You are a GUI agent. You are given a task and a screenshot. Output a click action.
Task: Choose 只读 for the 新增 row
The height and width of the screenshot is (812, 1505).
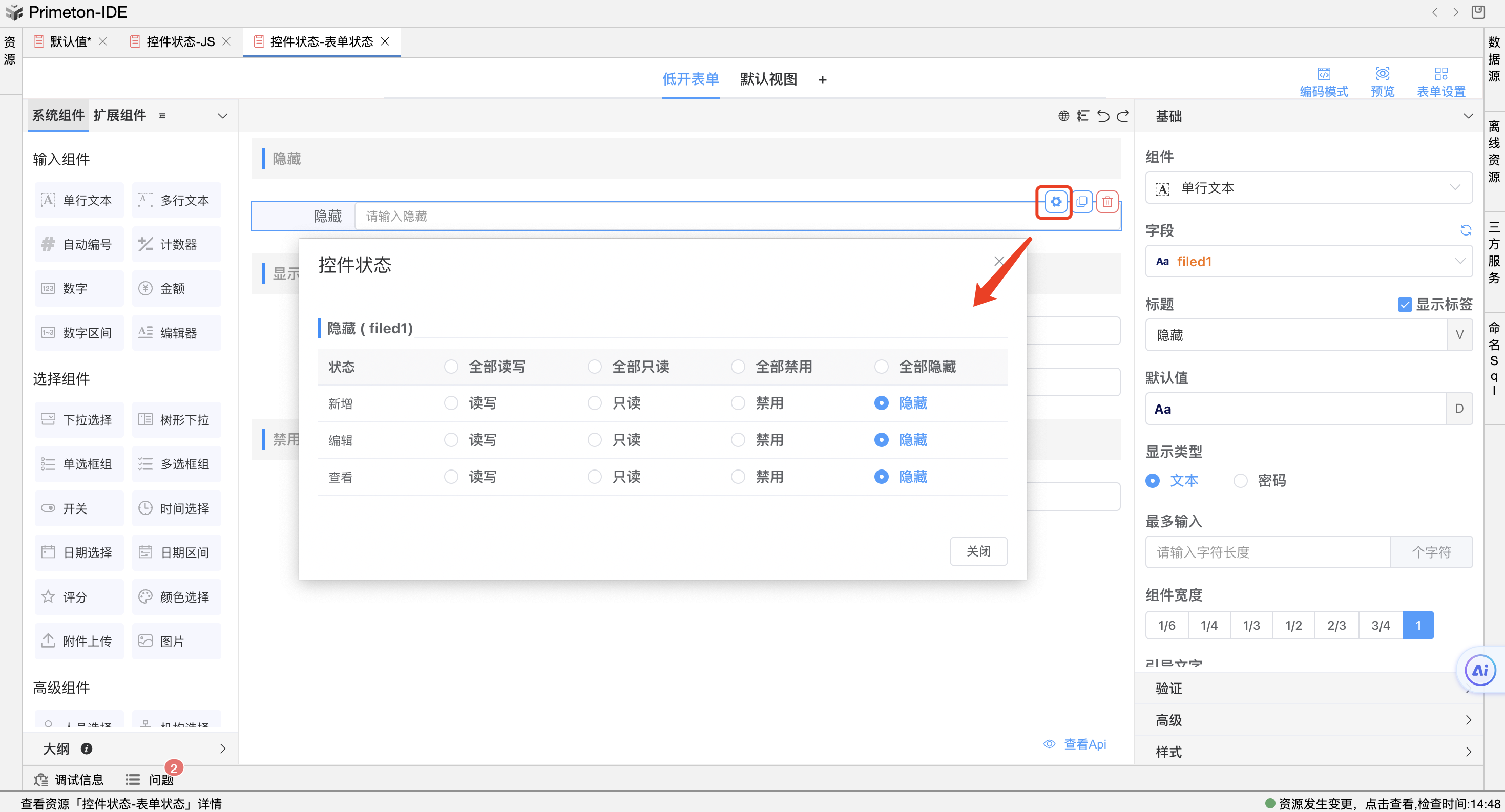[x=594, y=403]
